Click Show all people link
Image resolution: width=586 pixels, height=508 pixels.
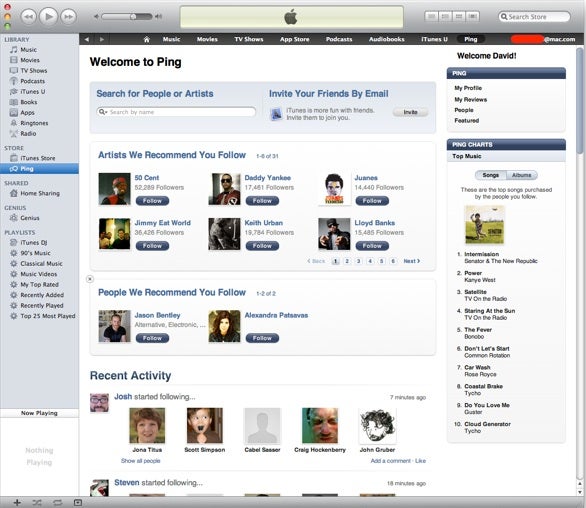pos(141,461)
